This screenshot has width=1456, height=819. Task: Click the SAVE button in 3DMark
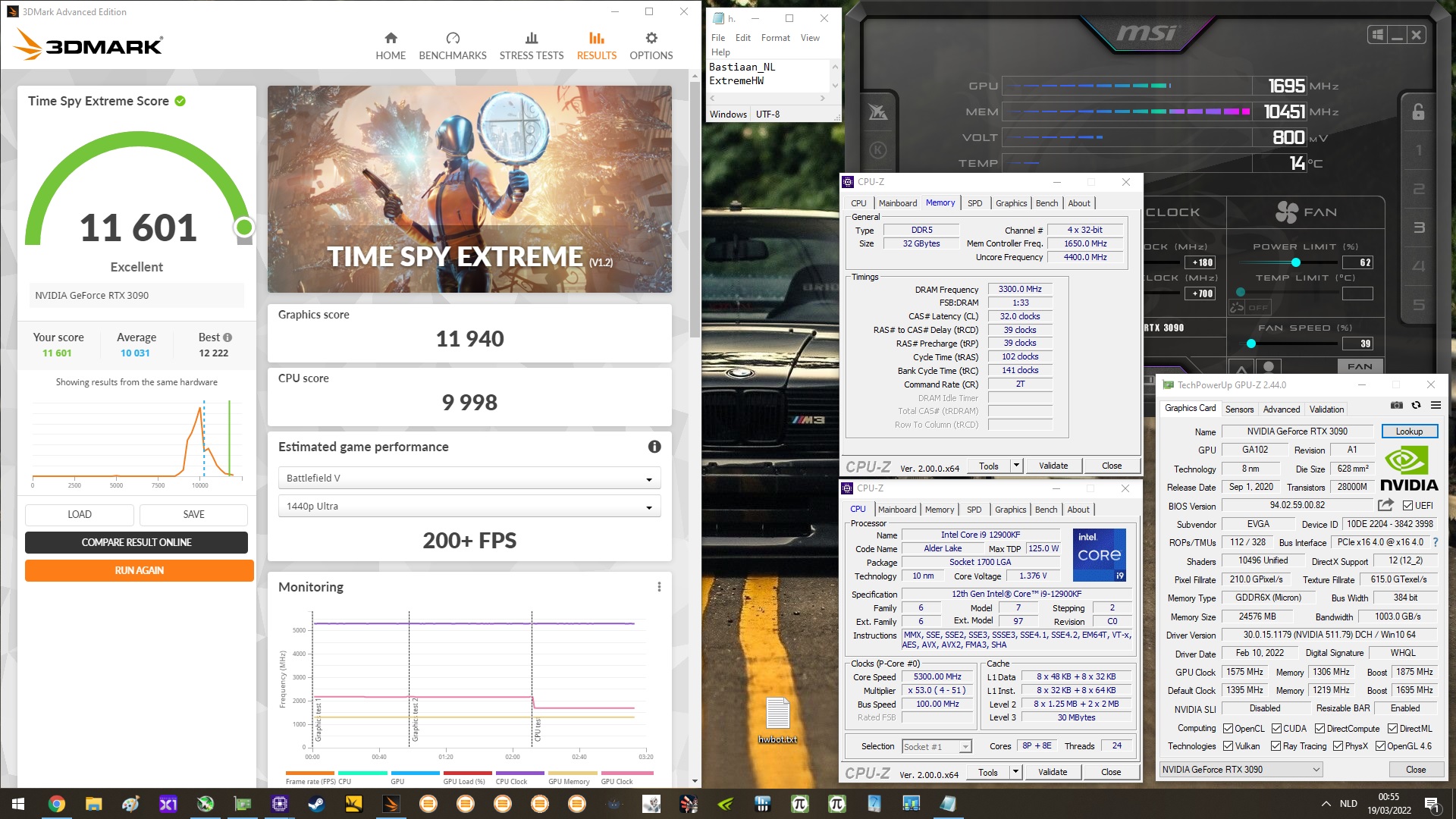[193, 514]
